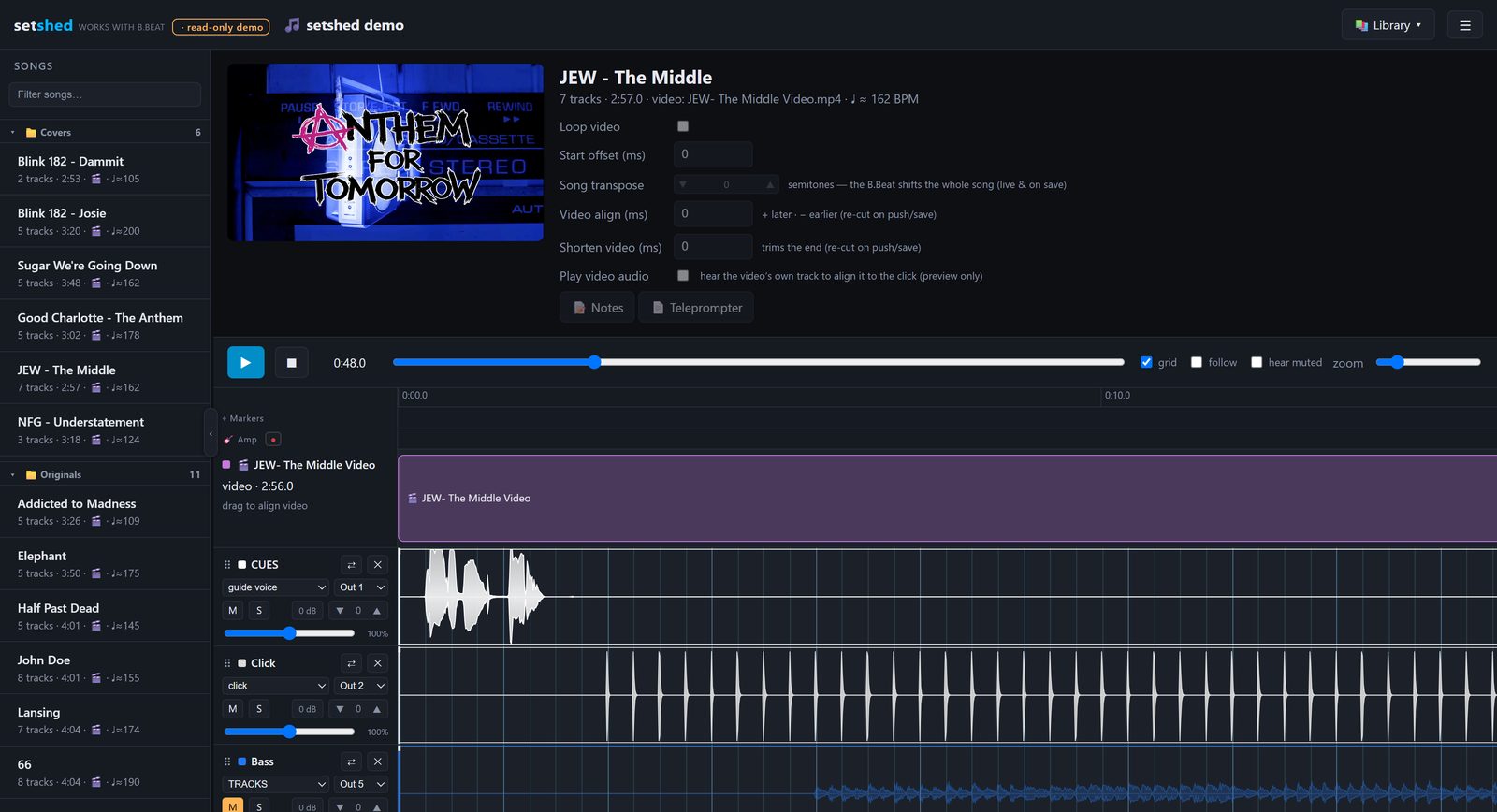This screenshot has width=1497, height=812.
Task: Open the Teleprompter button
Action: [x=696, y=308]
